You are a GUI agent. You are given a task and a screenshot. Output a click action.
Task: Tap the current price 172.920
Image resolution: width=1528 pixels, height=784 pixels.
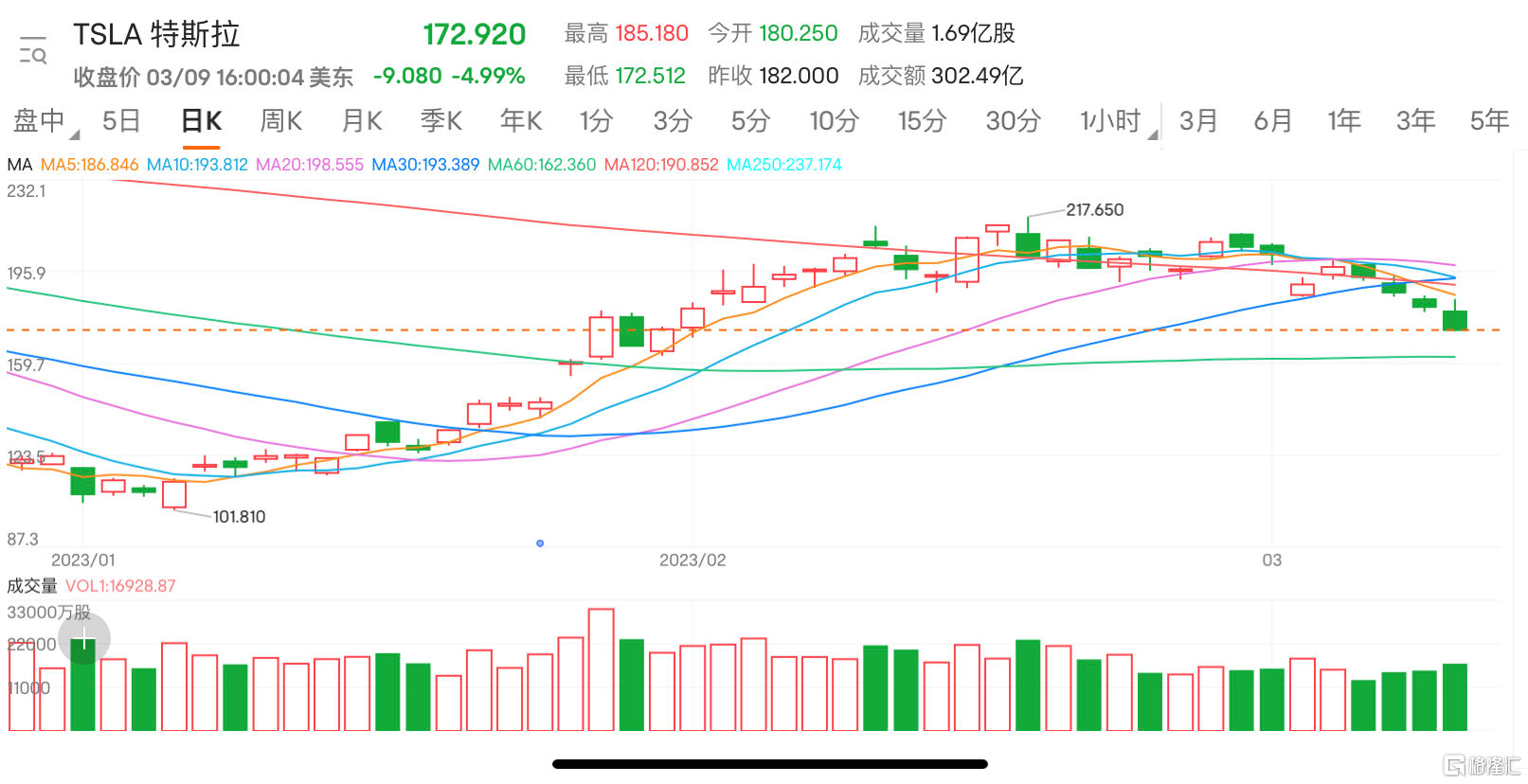point(474,35)
